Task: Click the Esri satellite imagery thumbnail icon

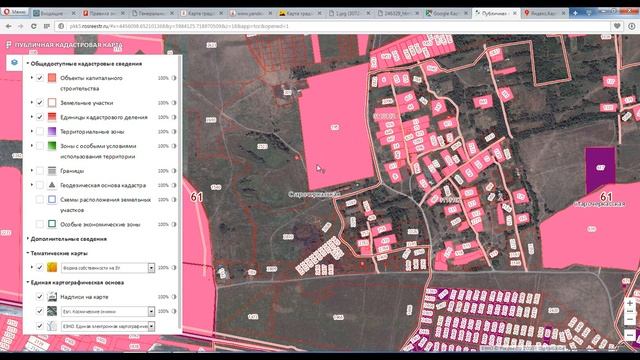Action: pos(52,311)
